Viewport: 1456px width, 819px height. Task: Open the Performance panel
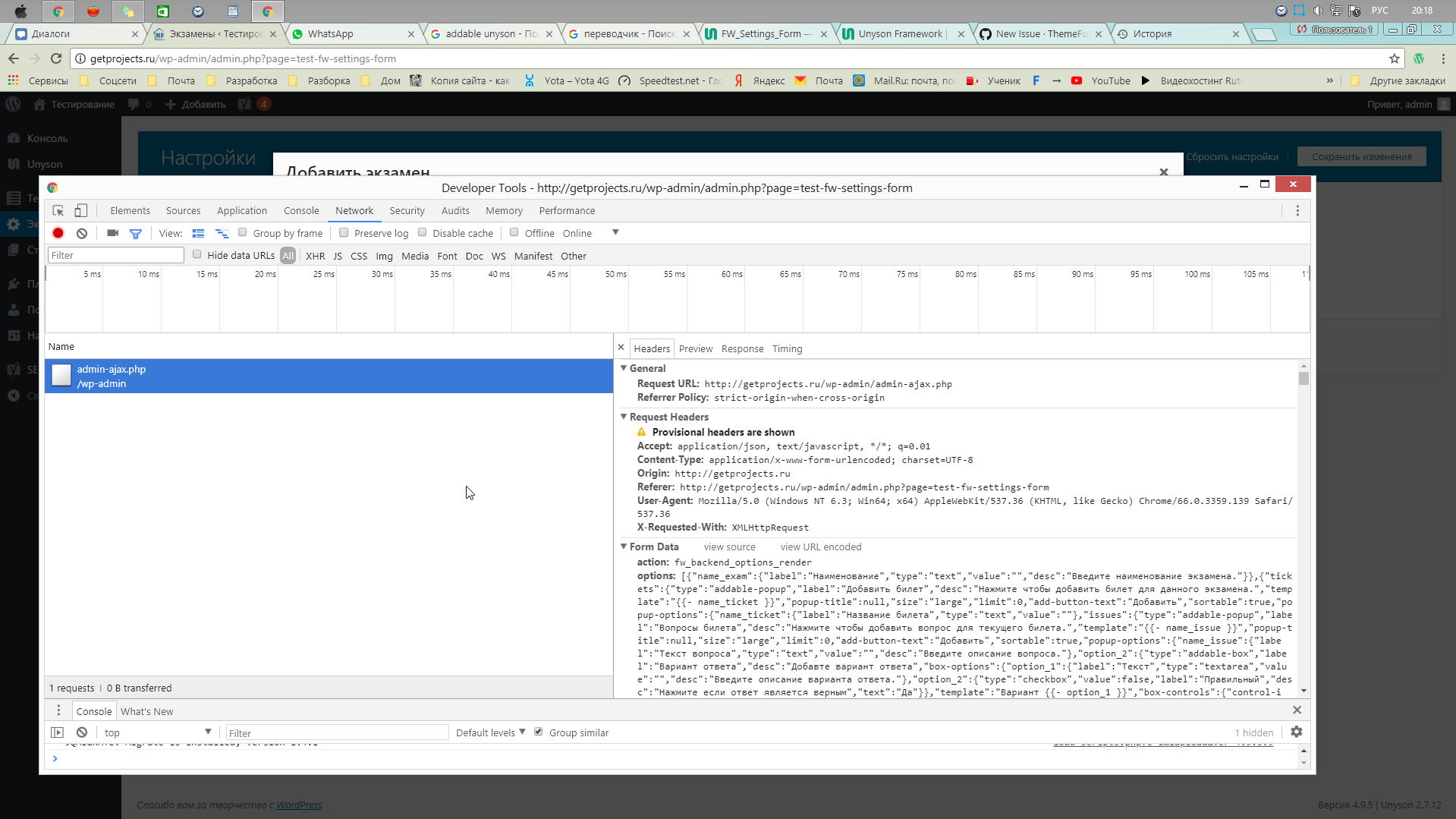pyautogui.click(x=567, y=211)
